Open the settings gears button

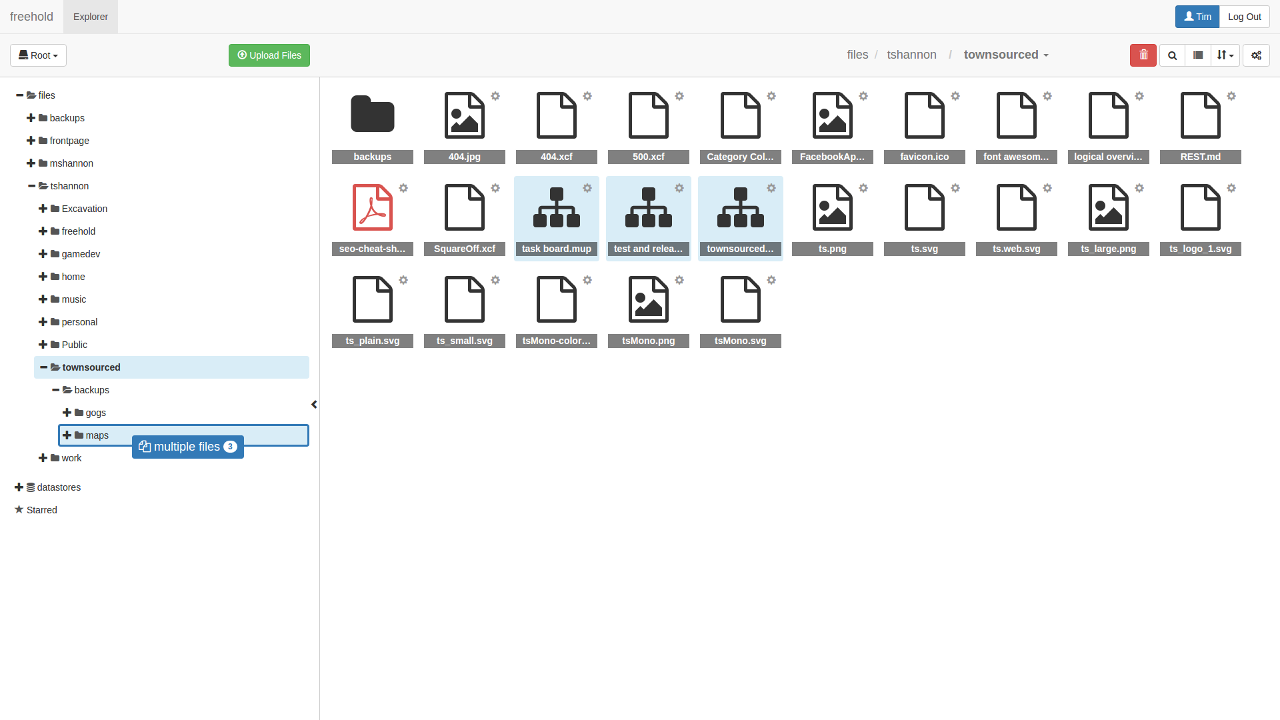[1257, 56]
